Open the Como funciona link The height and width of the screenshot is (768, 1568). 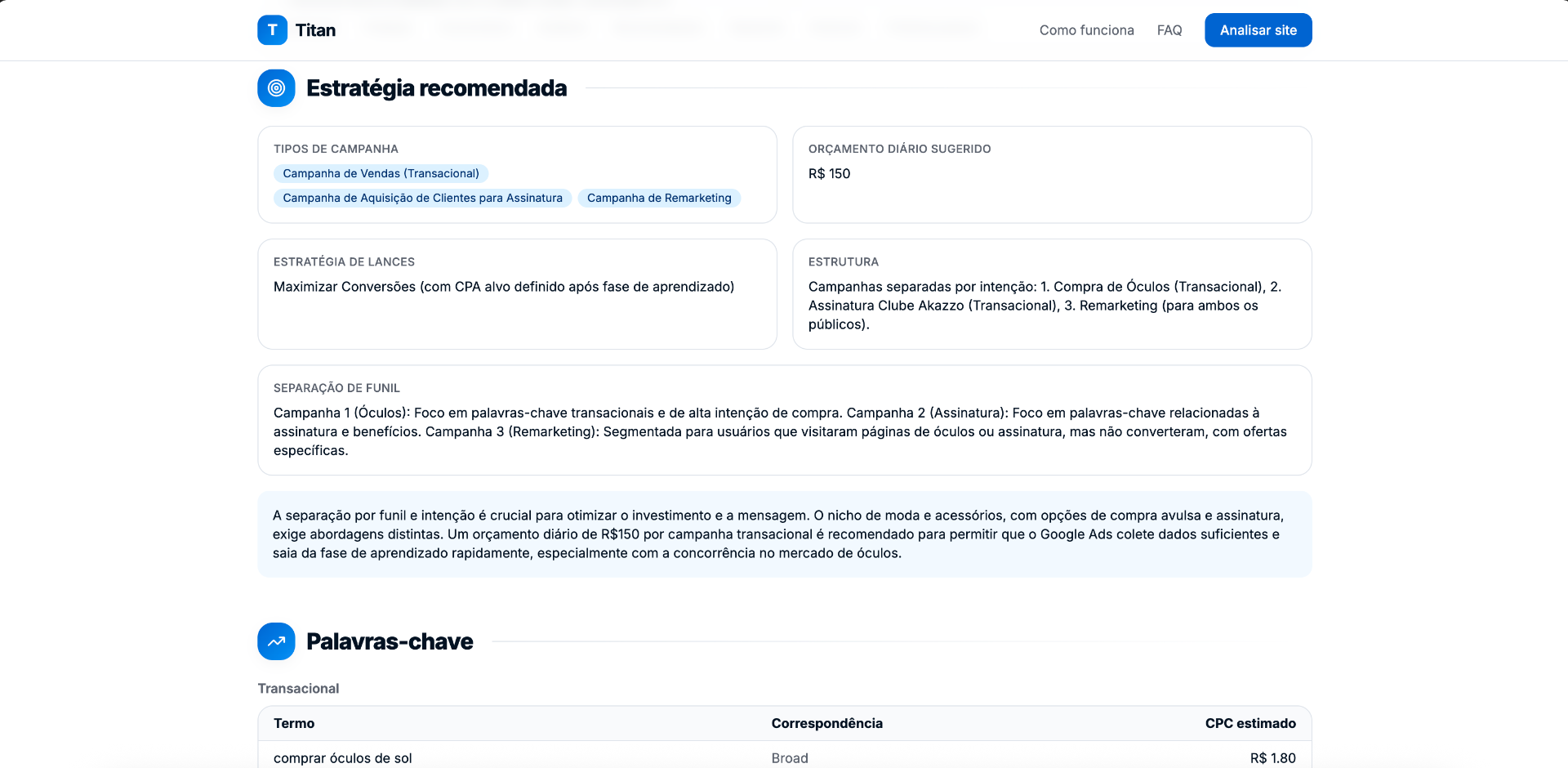[x=1086, y=30]
